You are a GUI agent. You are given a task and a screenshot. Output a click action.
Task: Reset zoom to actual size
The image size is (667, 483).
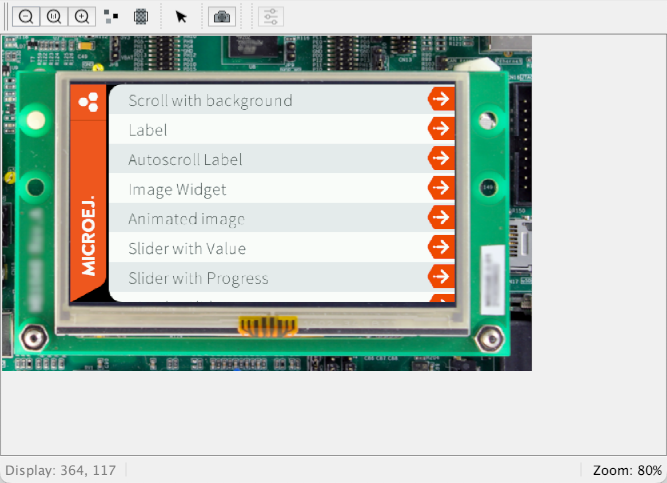pos(54,16)
